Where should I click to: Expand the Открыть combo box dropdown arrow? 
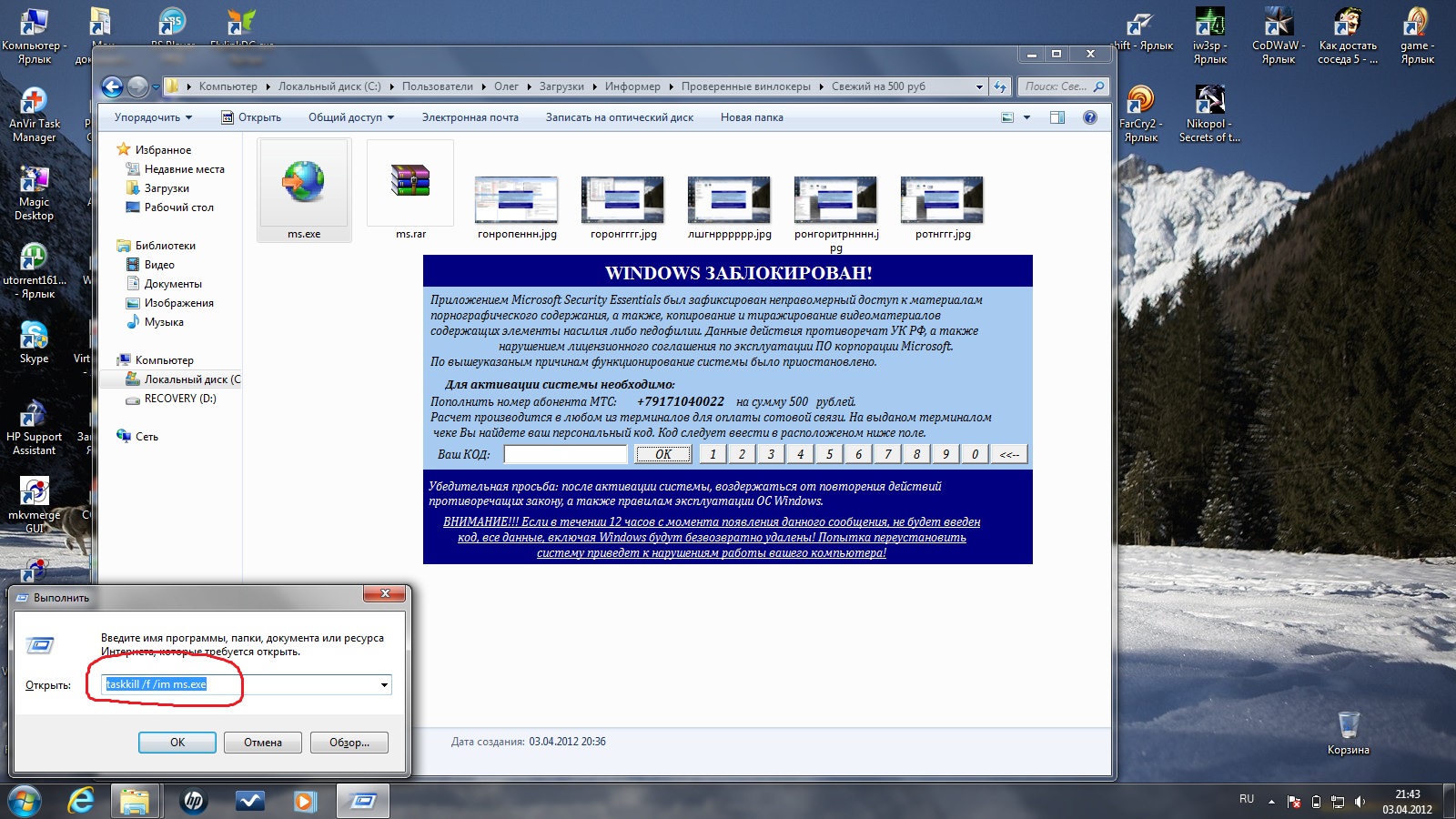384,684
